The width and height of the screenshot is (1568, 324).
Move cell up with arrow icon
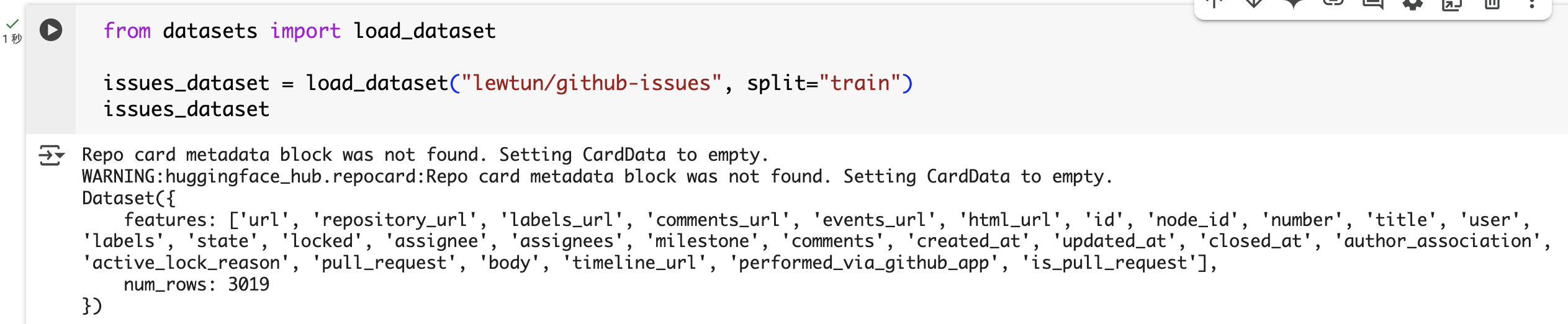coord(1215,4)
